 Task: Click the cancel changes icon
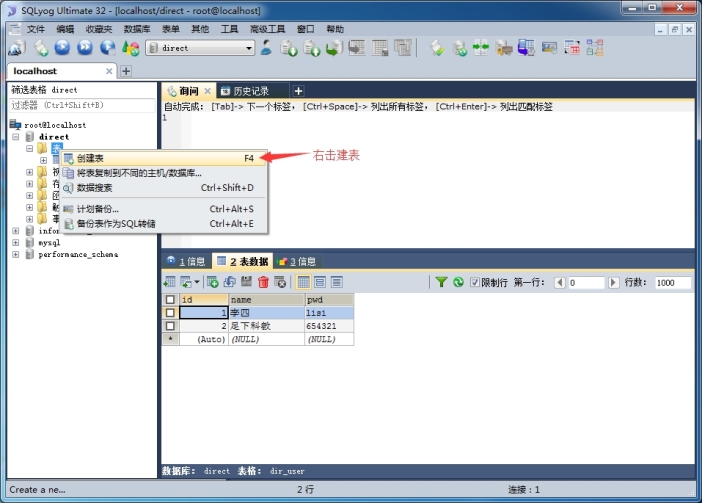pos(280,282)
